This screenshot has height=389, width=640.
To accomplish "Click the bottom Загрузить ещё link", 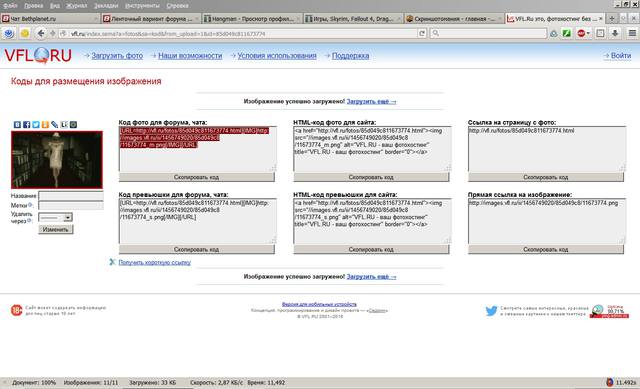I will (x=371, y=277).
